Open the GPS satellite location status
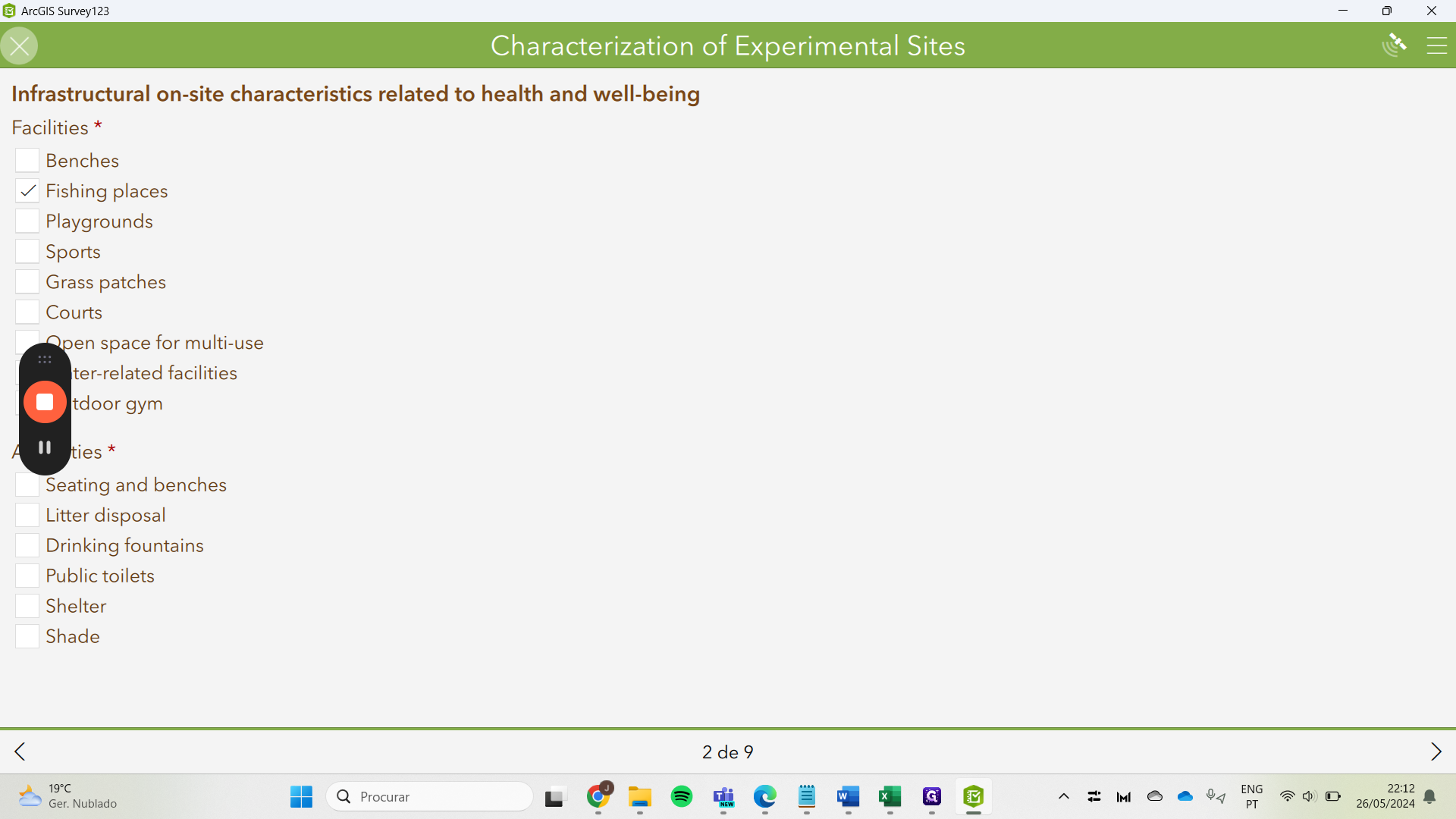Image resolution: width=1456 pixels, height=819 pixels. (1394, 45)
